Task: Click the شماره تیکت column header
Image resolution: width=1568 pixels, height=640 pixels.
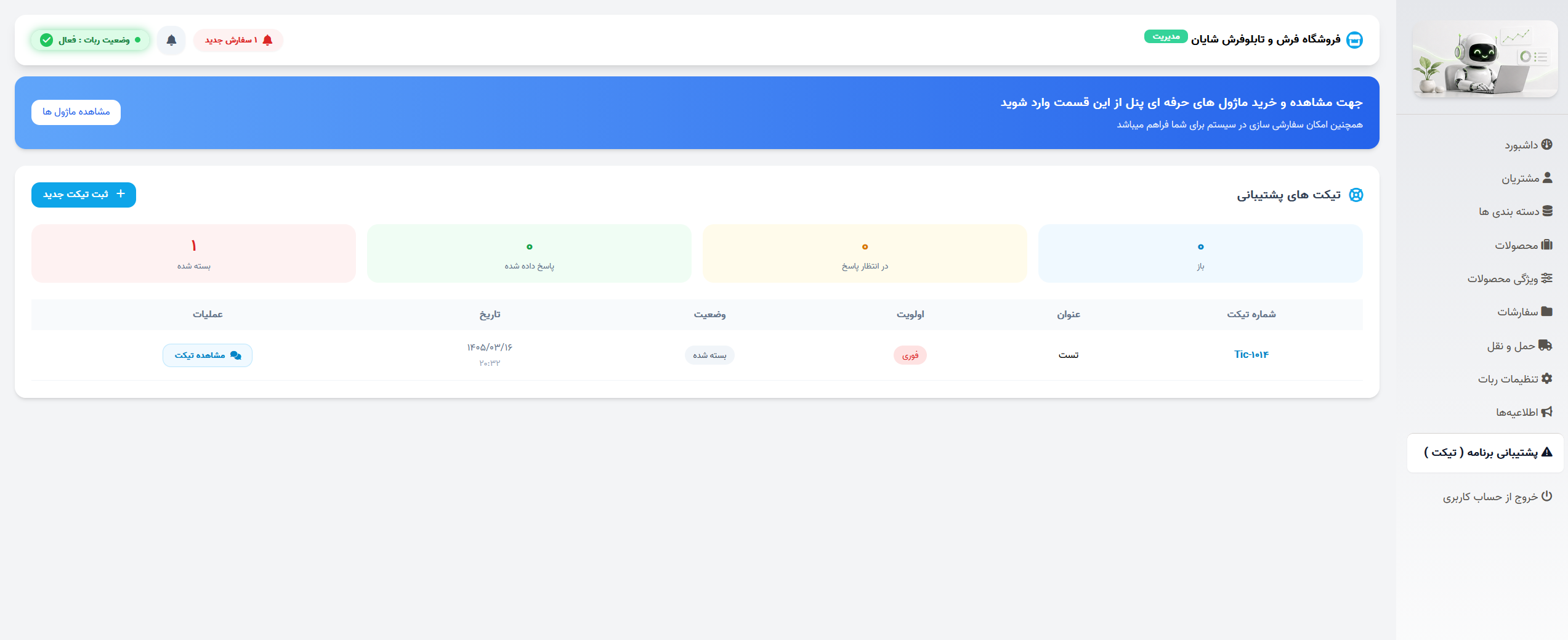Action: [x=1251, y=315]
